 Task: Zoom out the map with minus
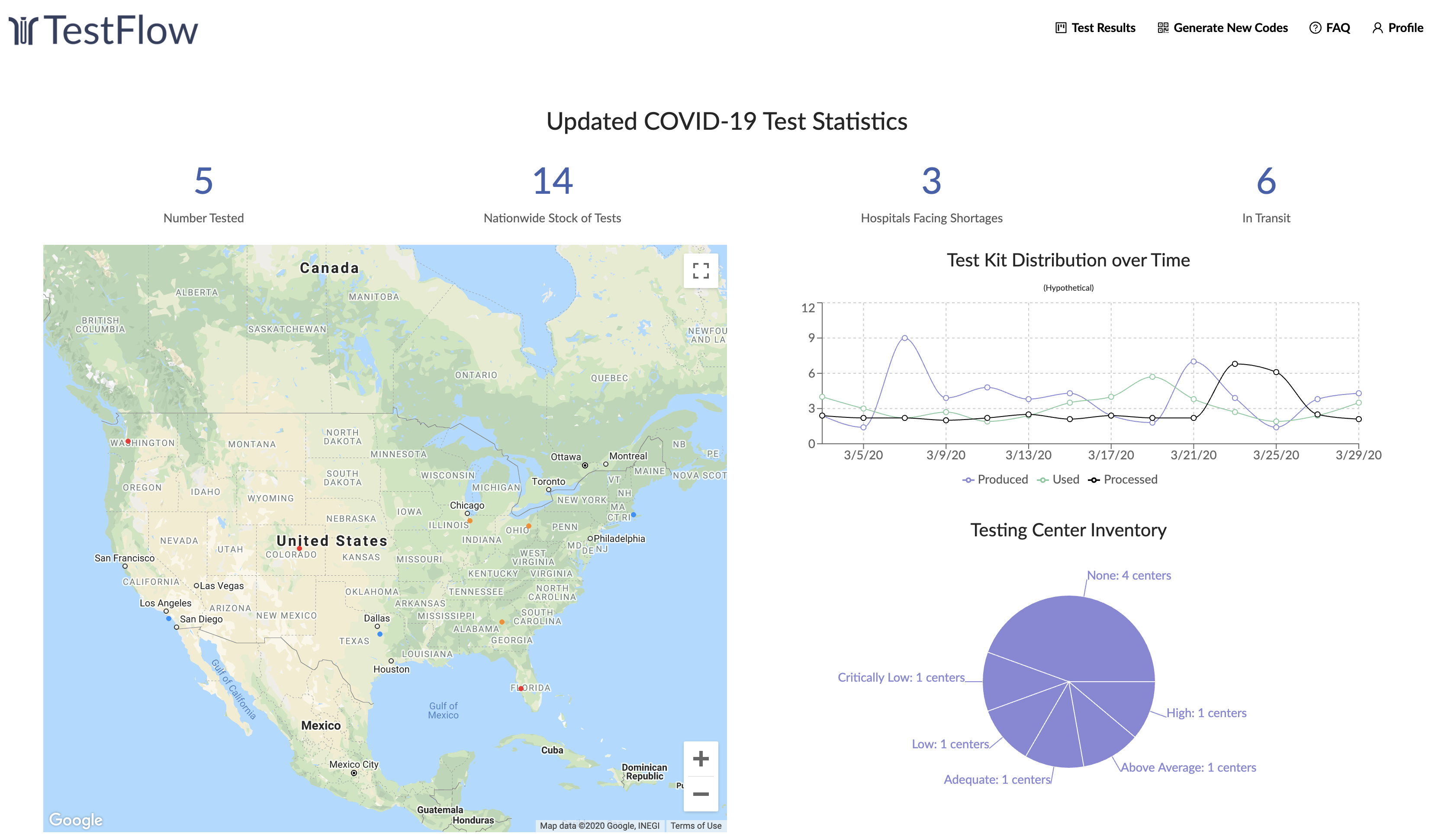tap(701, 794)
